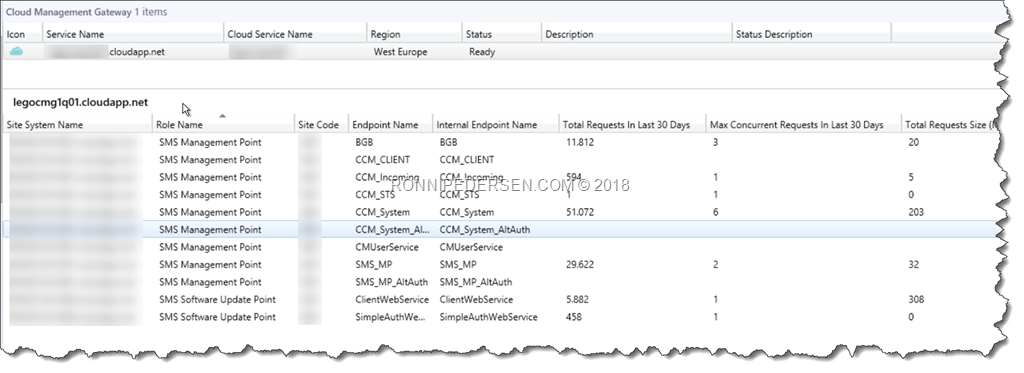Viewport: 1024px width, 373px height.
Task: Click the 11.812 total requests value
Action: pyautogui.click(x=580, y=142)
